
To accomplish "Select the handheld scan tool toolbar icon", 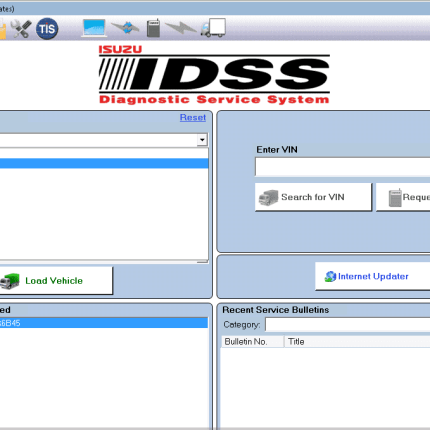I will tap(153, 28).
